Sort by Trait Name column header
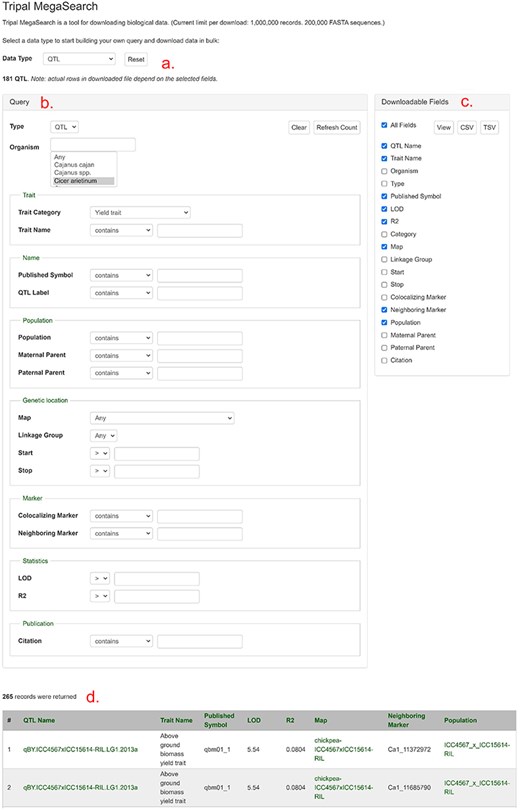This screenshot has height=810, width=520. coord(176,720)
